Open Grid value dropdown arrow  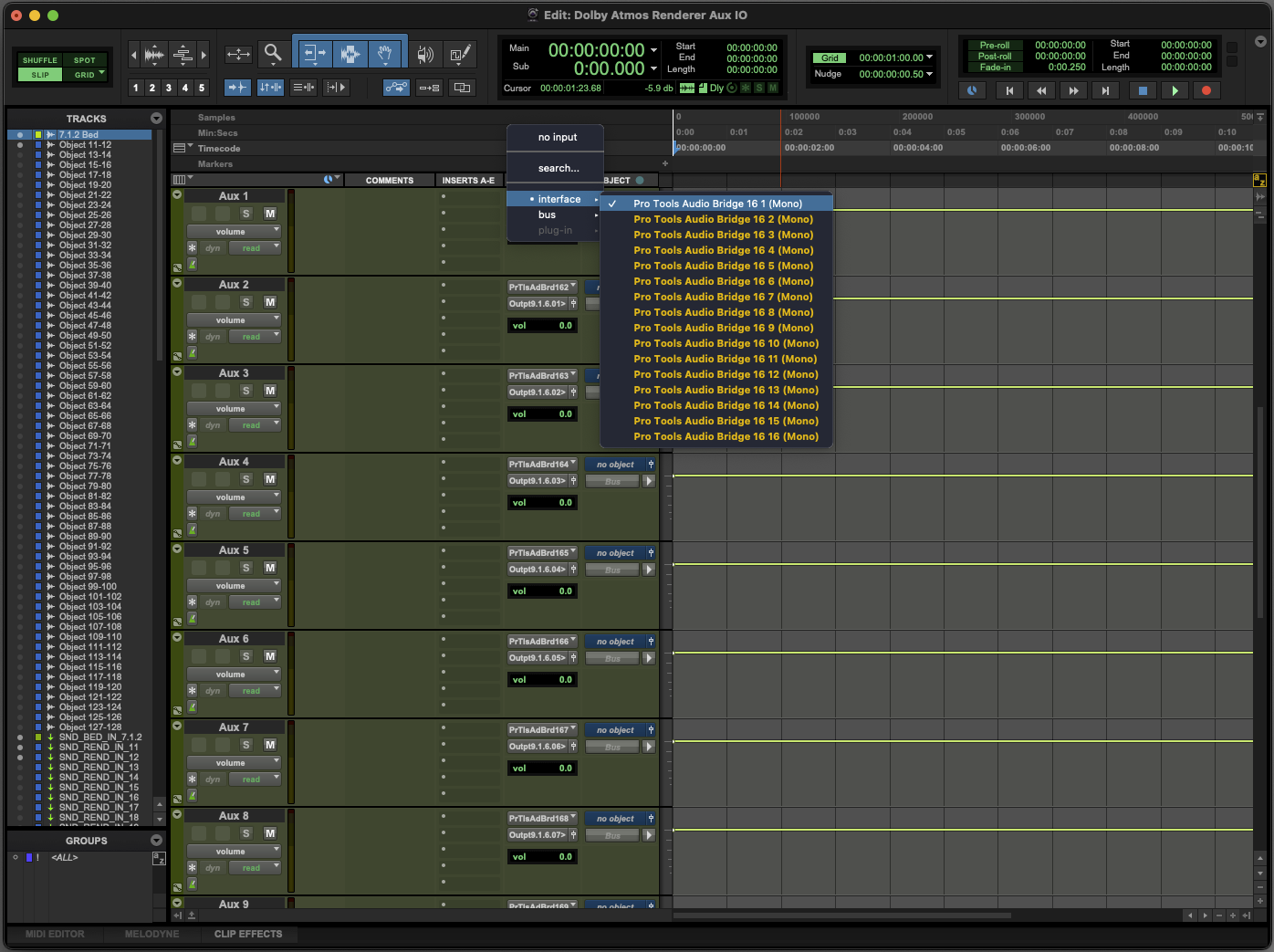[930, 57]
